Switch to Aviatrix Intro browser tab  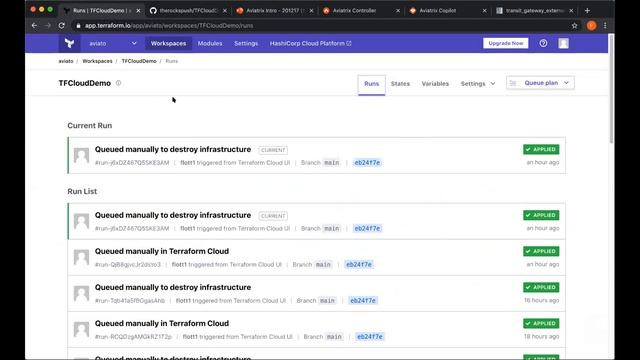[x=276, y=11]
